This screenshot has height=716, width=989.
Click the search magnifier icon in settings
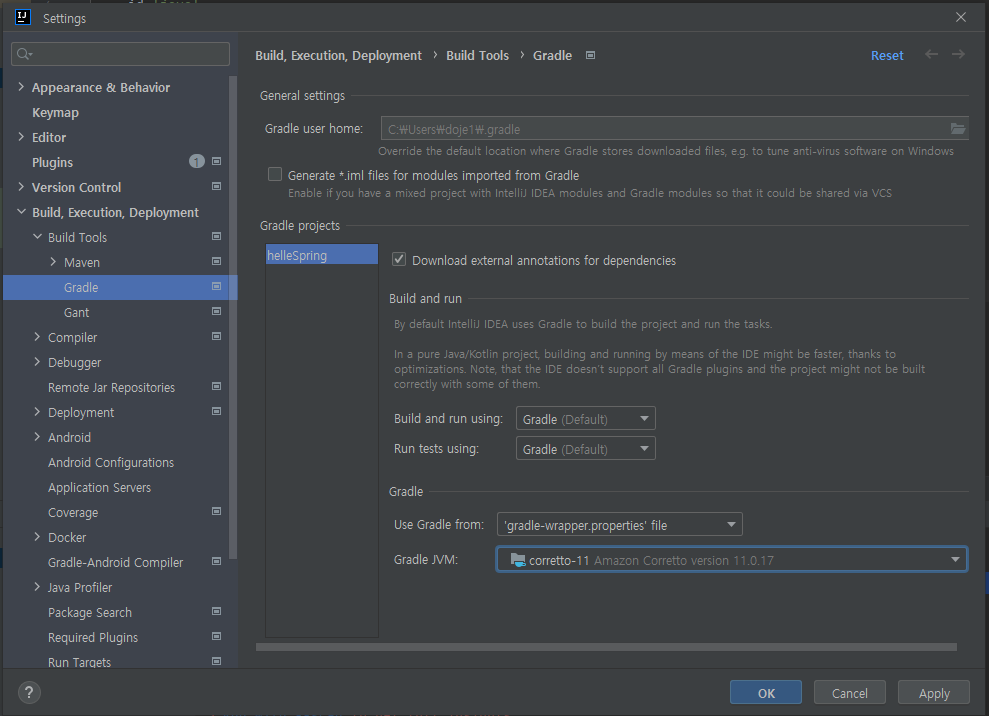click(x=23, y=54)
